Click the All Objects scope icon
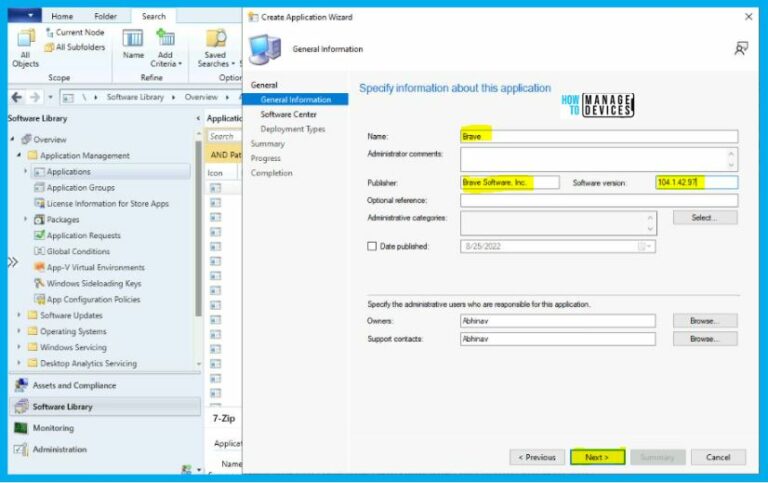The width and height of the screenshot is (768, 483). [x=26, y=48]
